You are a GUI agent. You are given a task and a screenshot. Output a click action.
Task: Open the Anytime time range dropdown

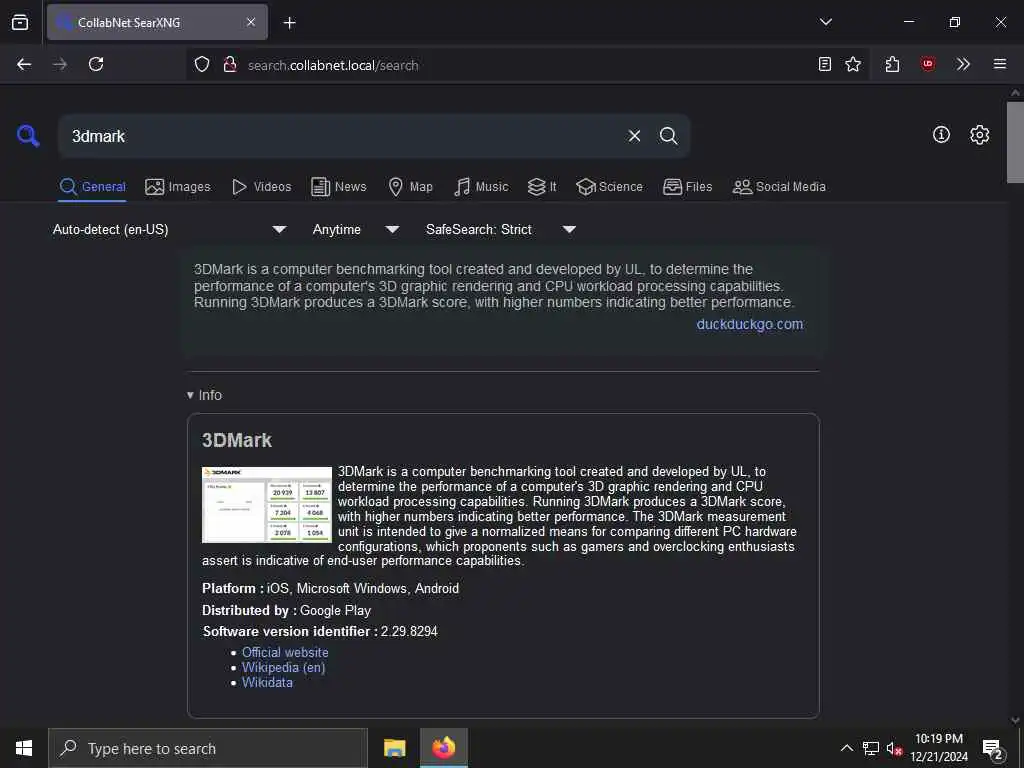coord(356,229)
